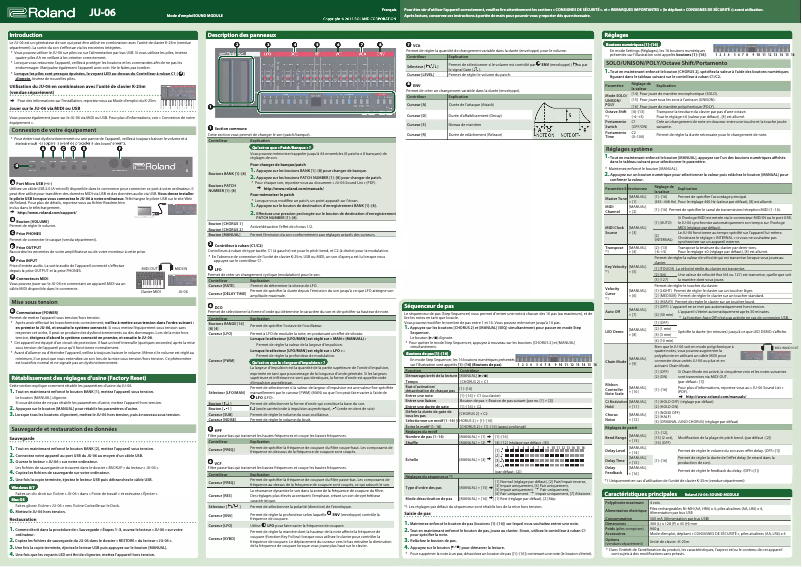This screenshot has width=802, height=567.
Task: Click the 'HPF' section label
Action: pyautogui.click(x=215, y=430)
